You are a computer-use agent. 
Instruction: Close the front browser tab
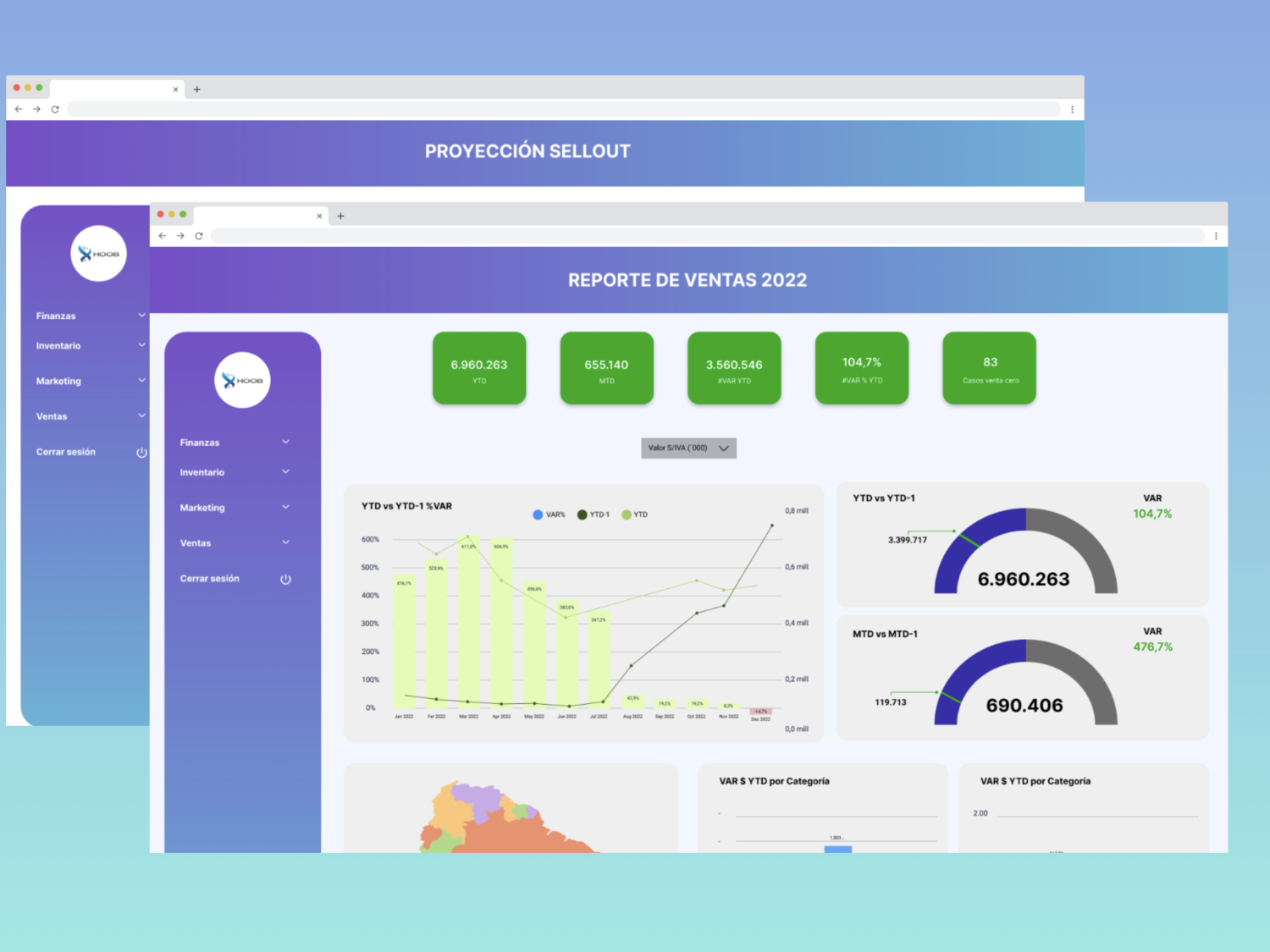[319, 216]
